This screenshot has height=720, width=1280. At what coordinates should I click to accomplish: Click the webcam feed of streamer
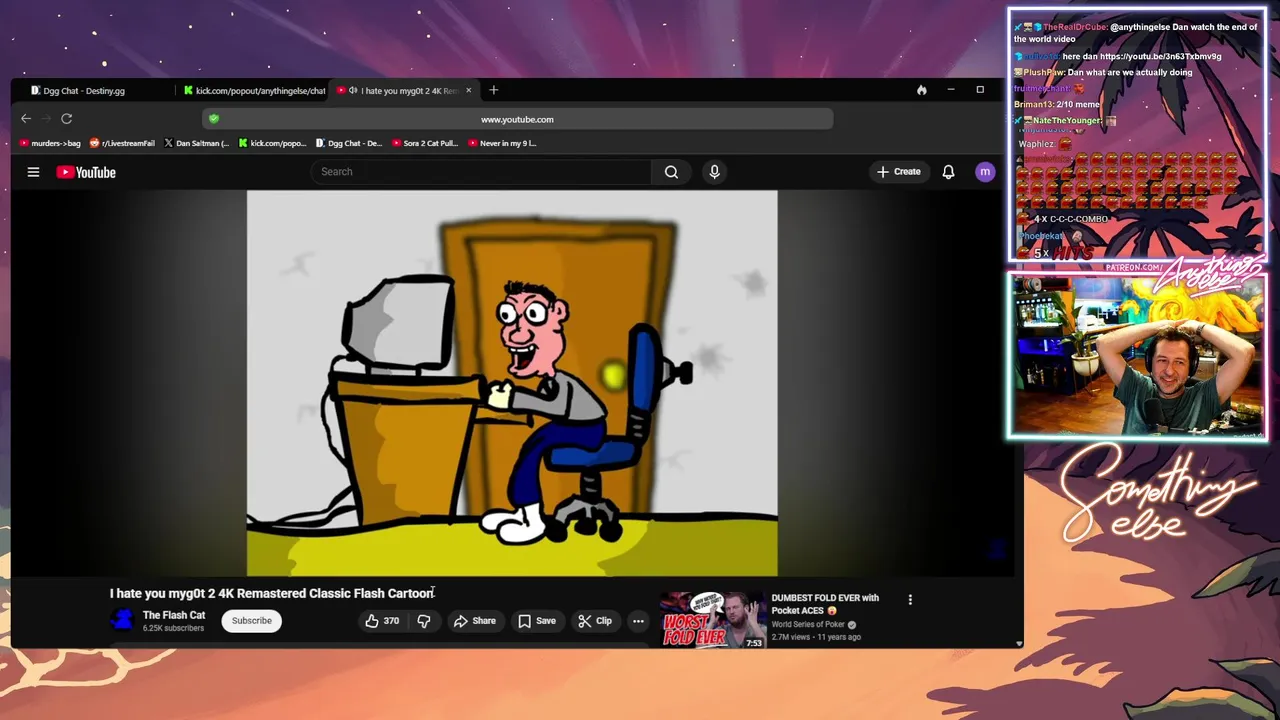click(1137, 357)
